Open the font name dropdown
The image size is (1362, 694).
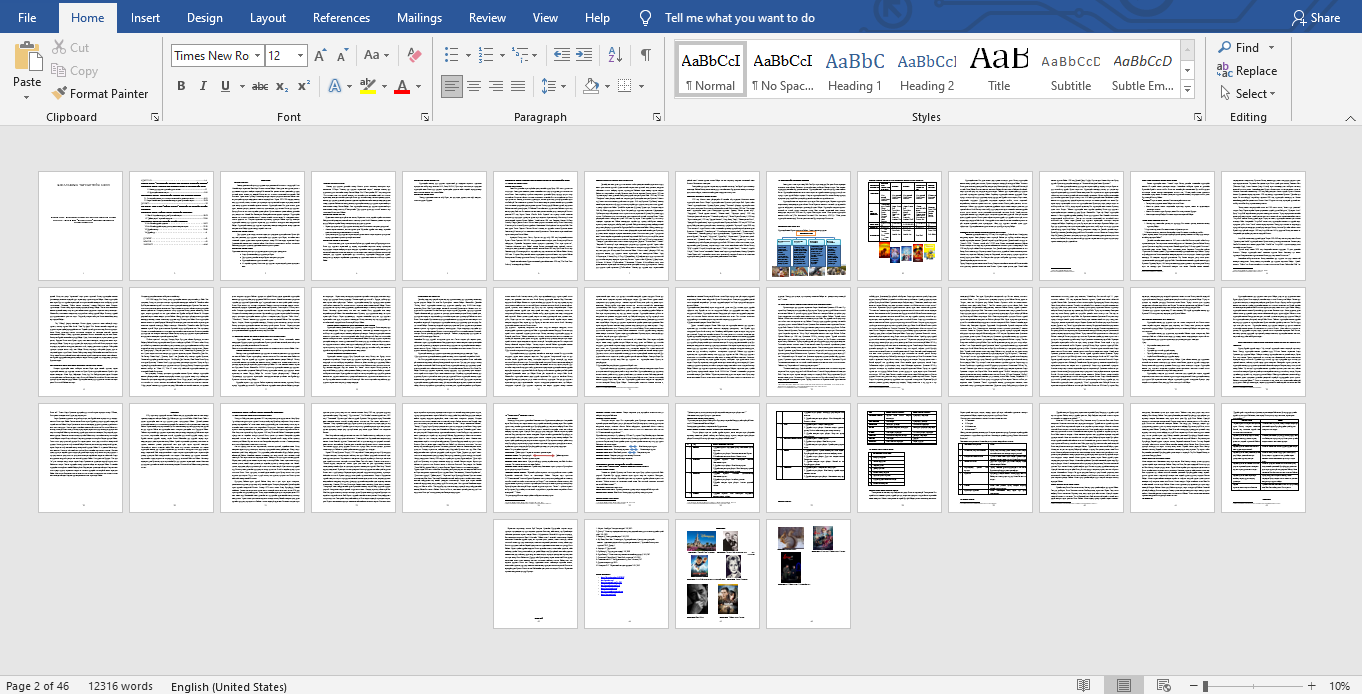pyautogui.click(x=257, y=56)
